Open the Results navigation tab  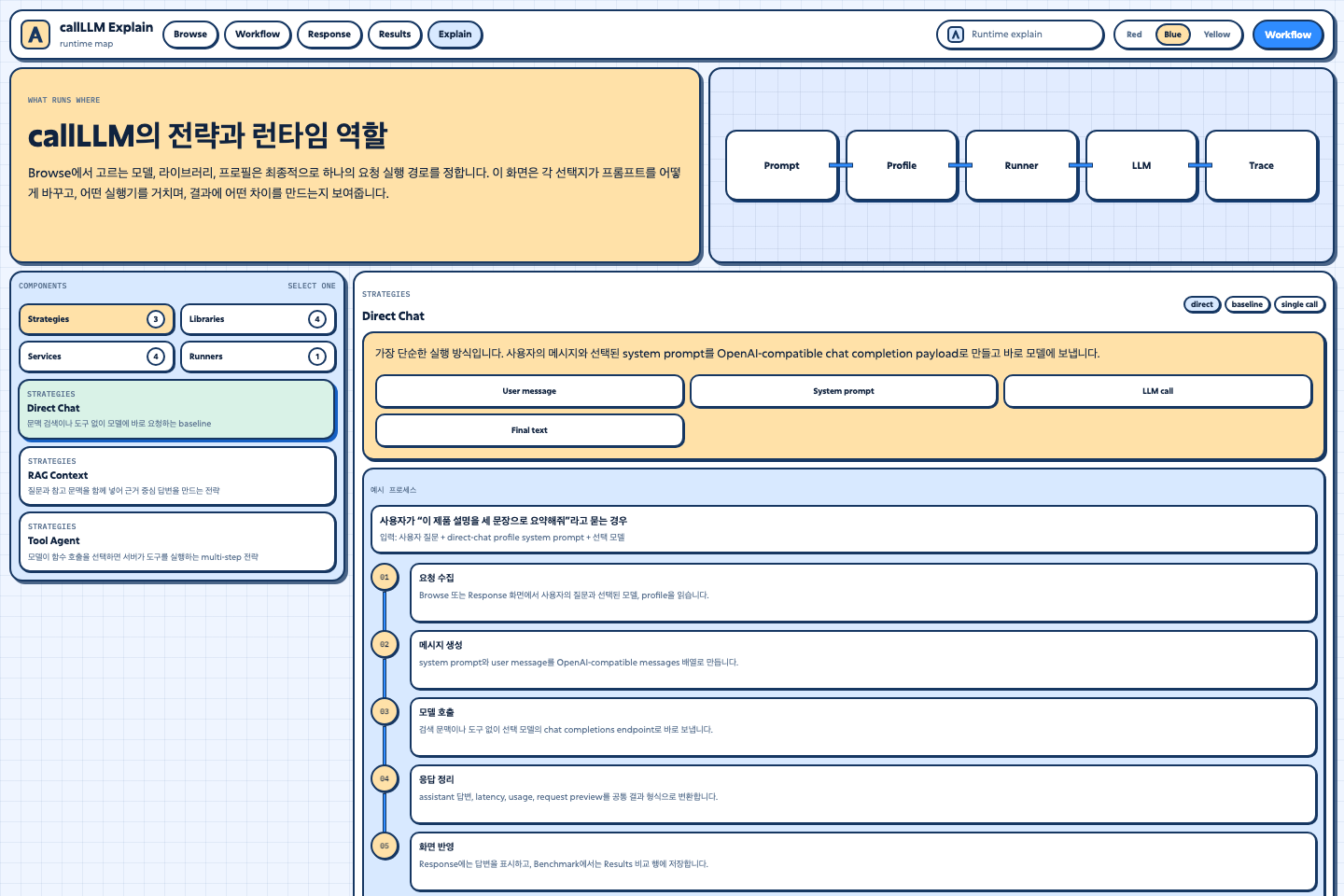coord(395,35)
